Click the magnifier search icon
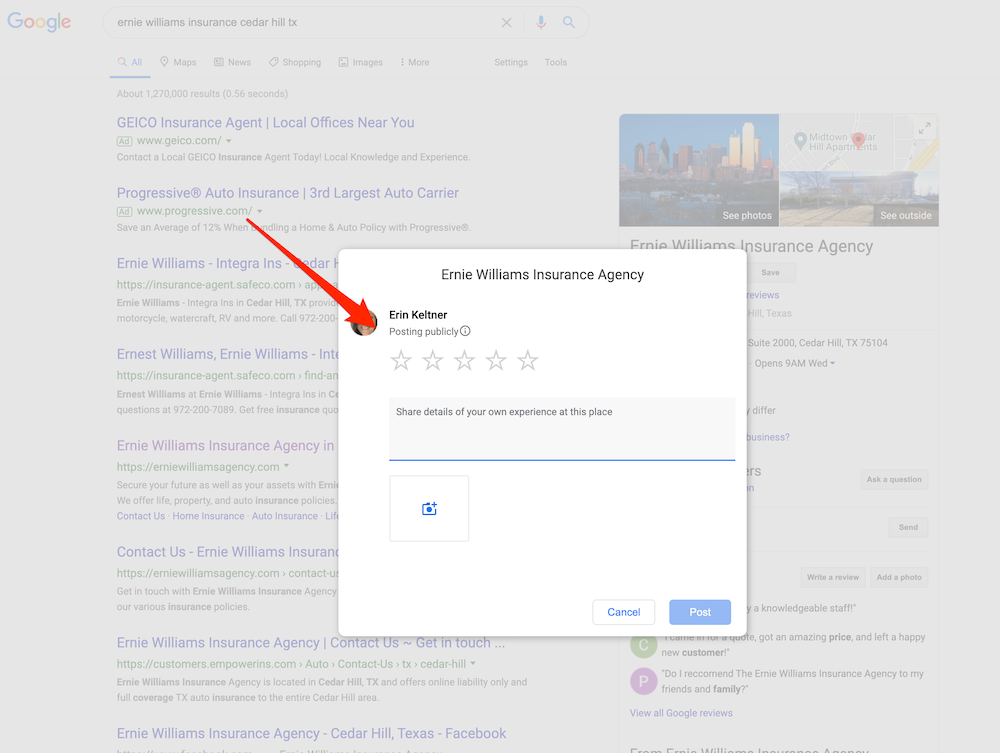 569,22
